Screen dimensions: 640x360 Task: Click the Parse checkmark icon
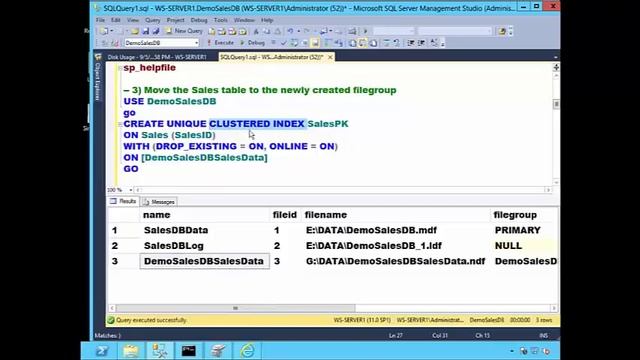coord(284,42)
